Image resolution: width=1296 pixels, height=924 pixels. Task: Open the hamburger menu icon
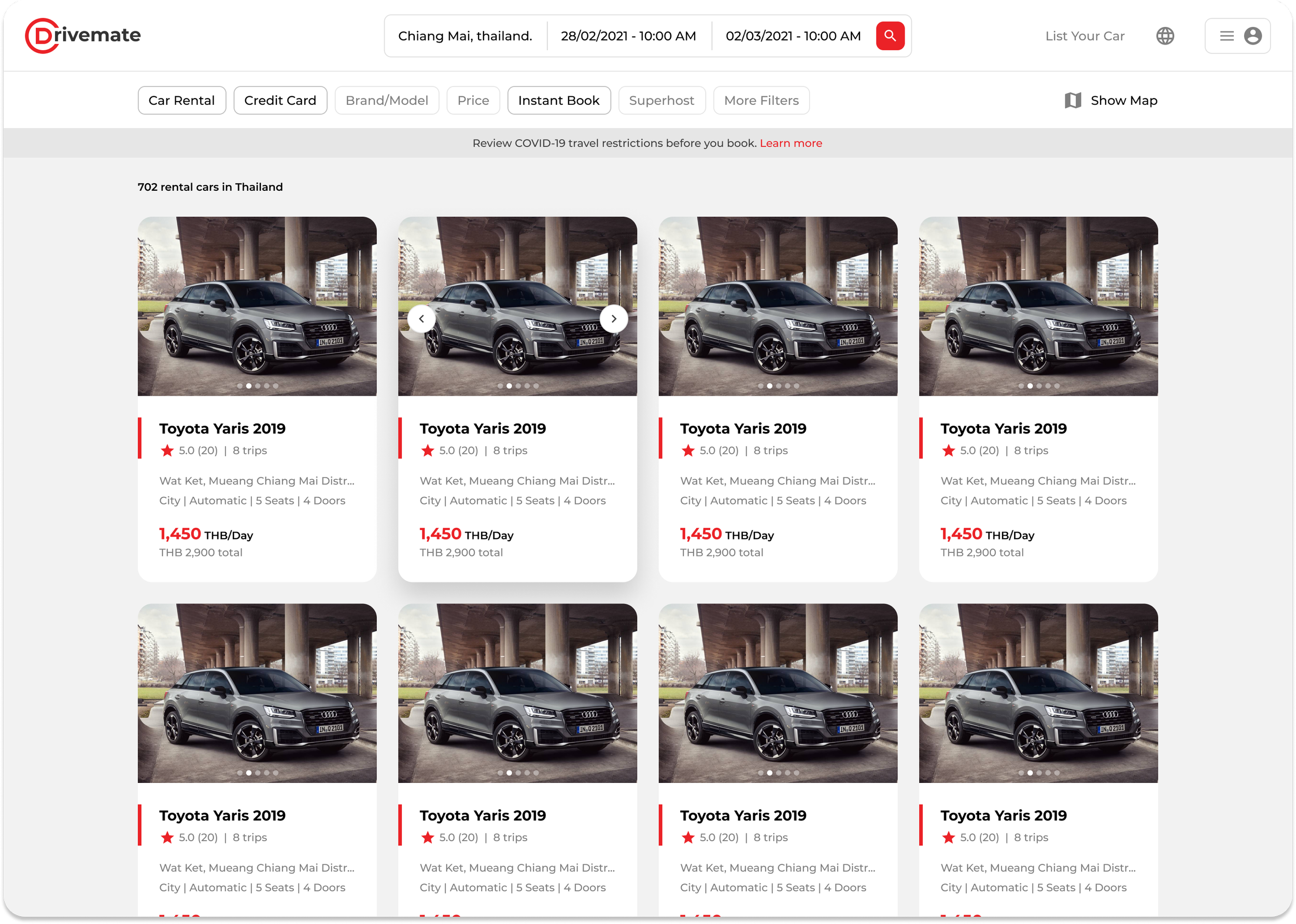pos(1227,36)
